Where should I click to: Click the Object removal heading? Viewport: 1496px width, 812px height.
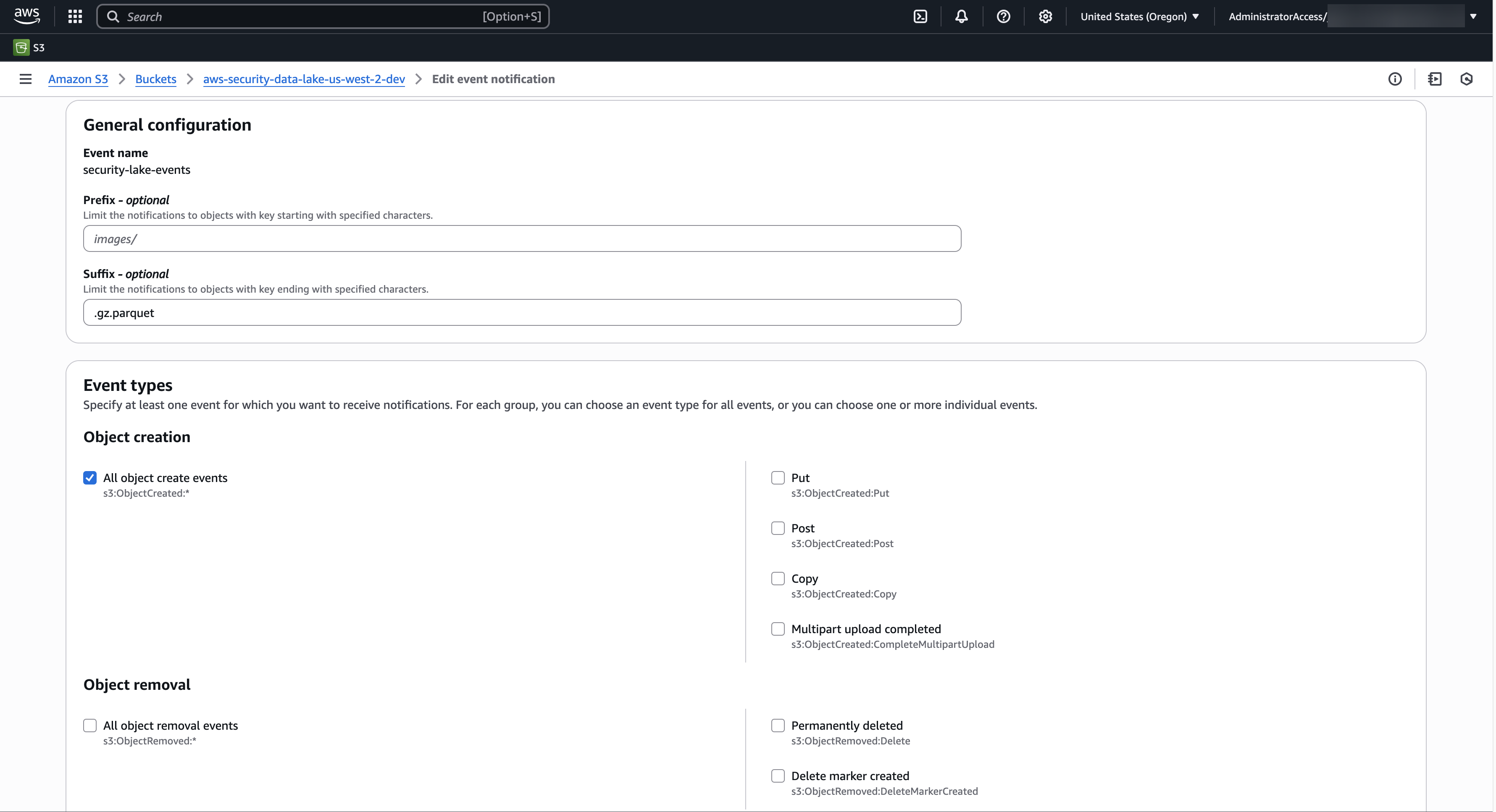pyautogui.click(x=137, y=684)
